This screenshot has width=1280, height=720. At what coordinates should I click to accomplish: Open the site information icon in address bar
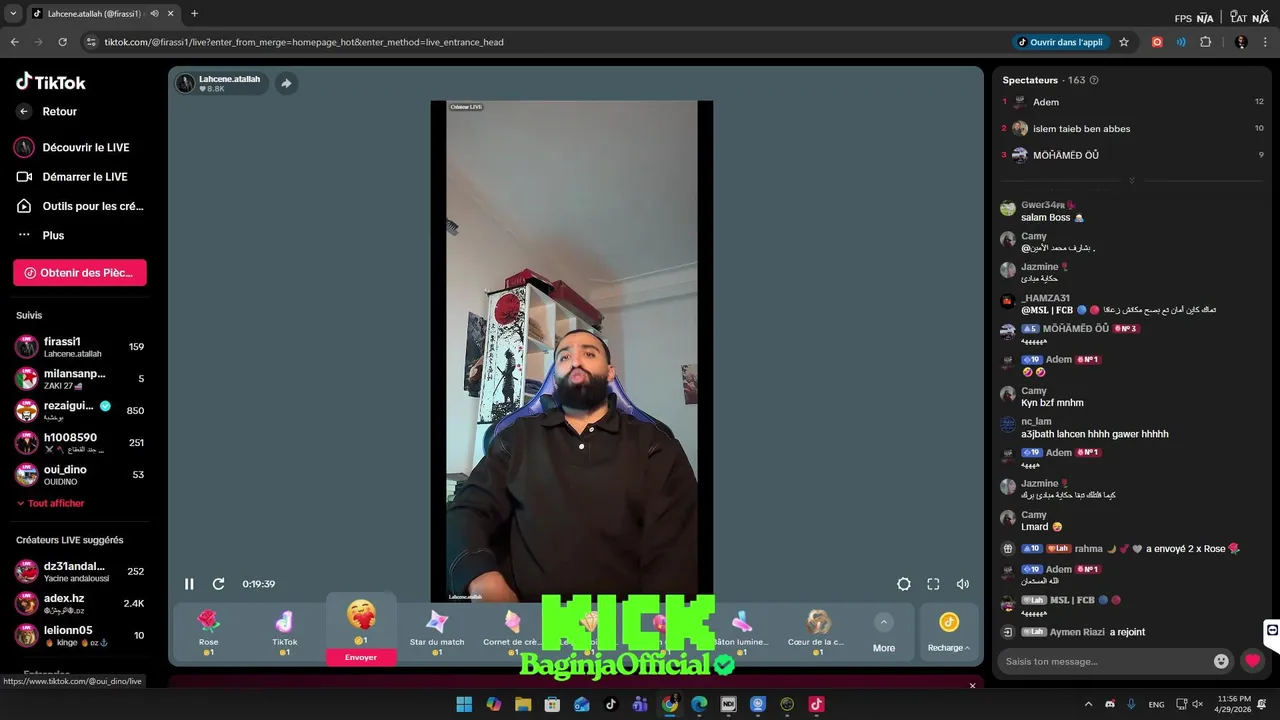click(x=91, y=42)
